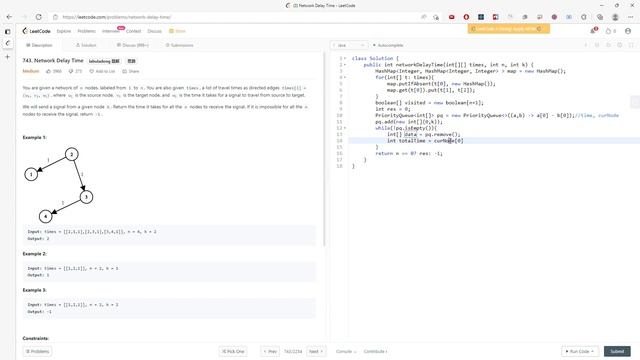This screenshot has height=360, width=640.
Task: Open the Discuss menu item
Action: pos(155,31)
